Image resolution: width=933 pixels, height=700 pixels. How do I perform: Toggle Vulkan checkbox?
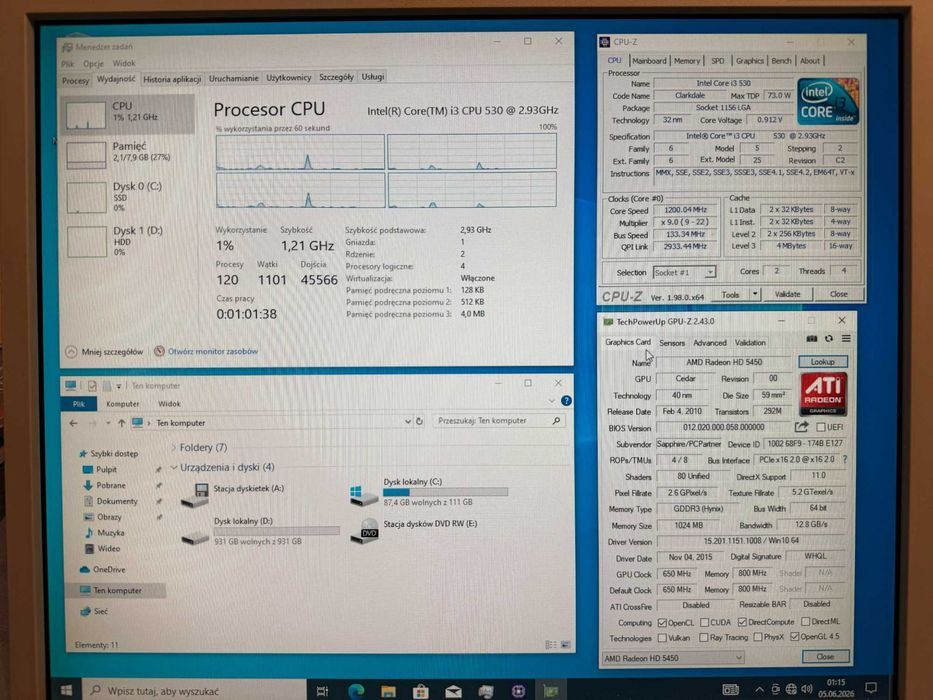(662, 638)
